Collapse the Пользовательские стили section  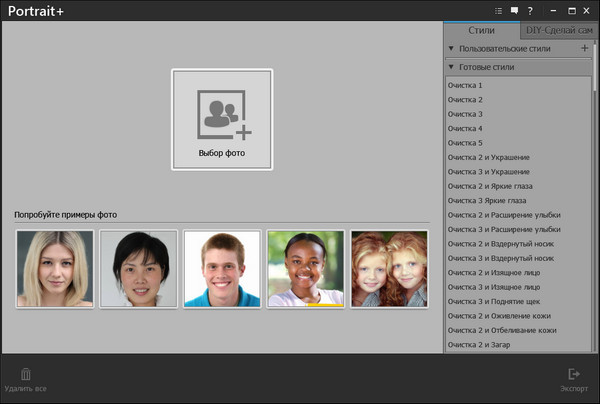point(452,48)
